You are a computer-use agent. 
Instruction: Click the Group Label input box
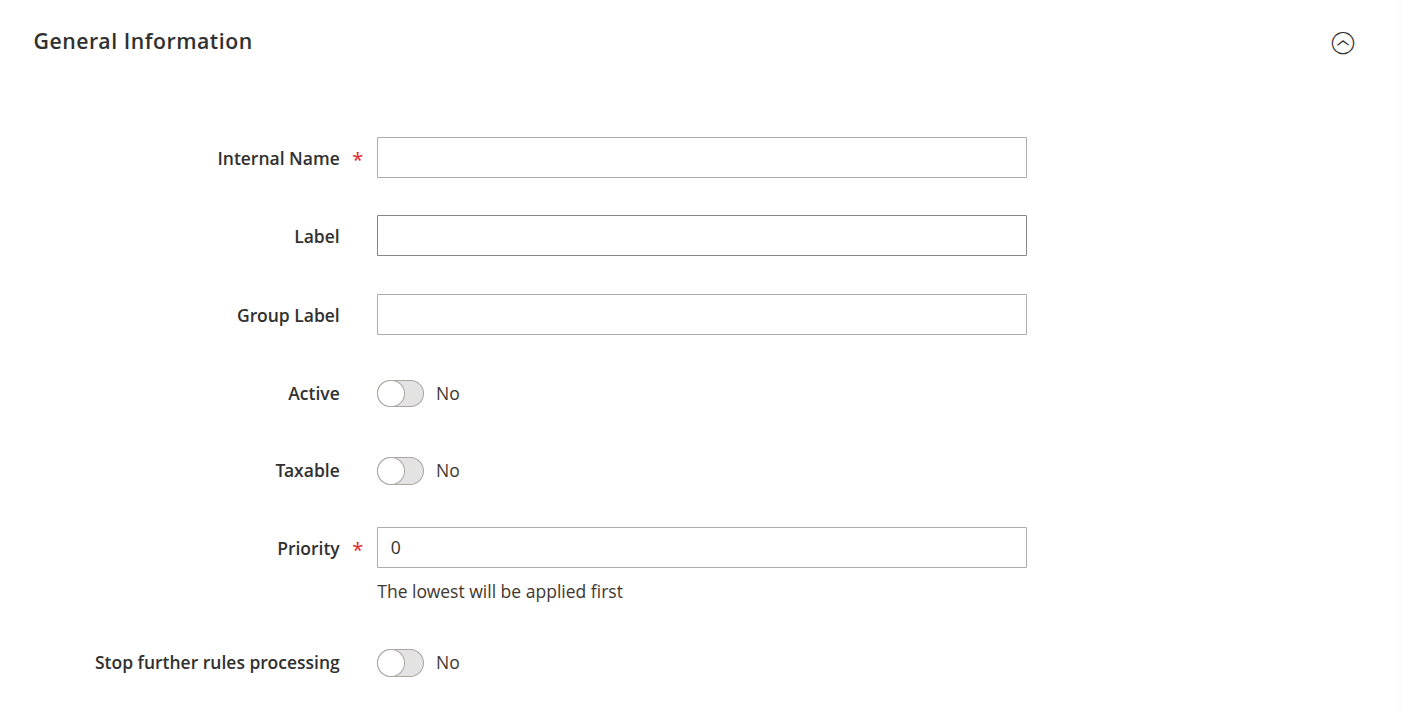click(x=701, y=315)
